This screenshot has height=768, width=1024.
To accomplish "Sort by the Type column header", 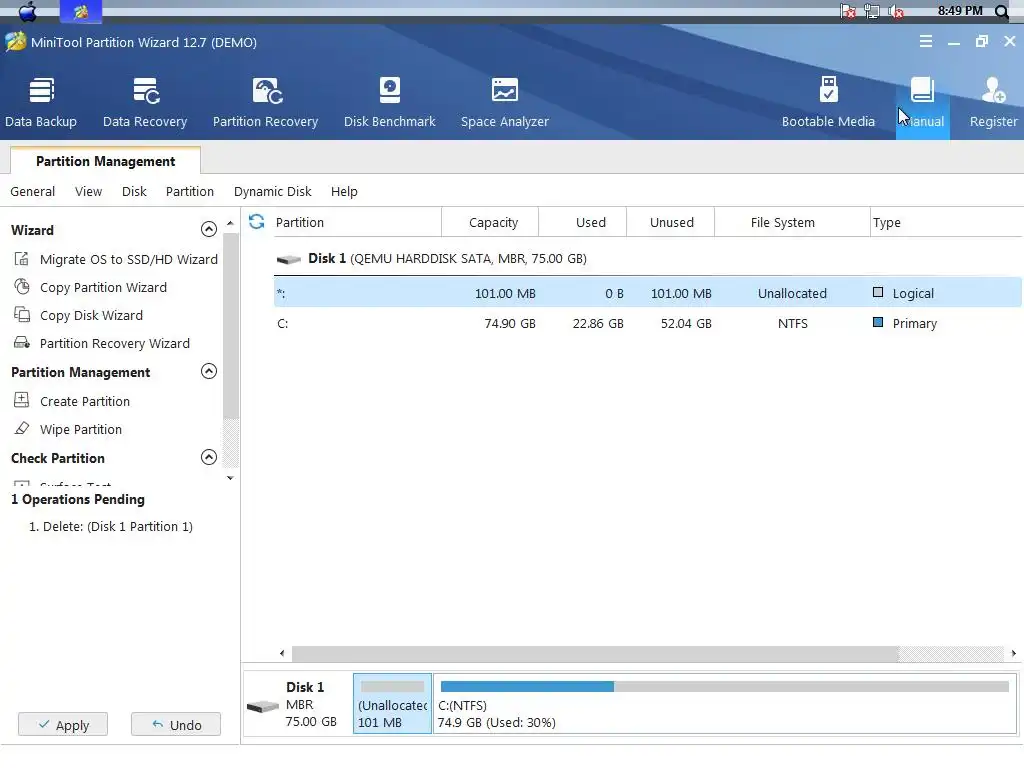I will 886,222.
